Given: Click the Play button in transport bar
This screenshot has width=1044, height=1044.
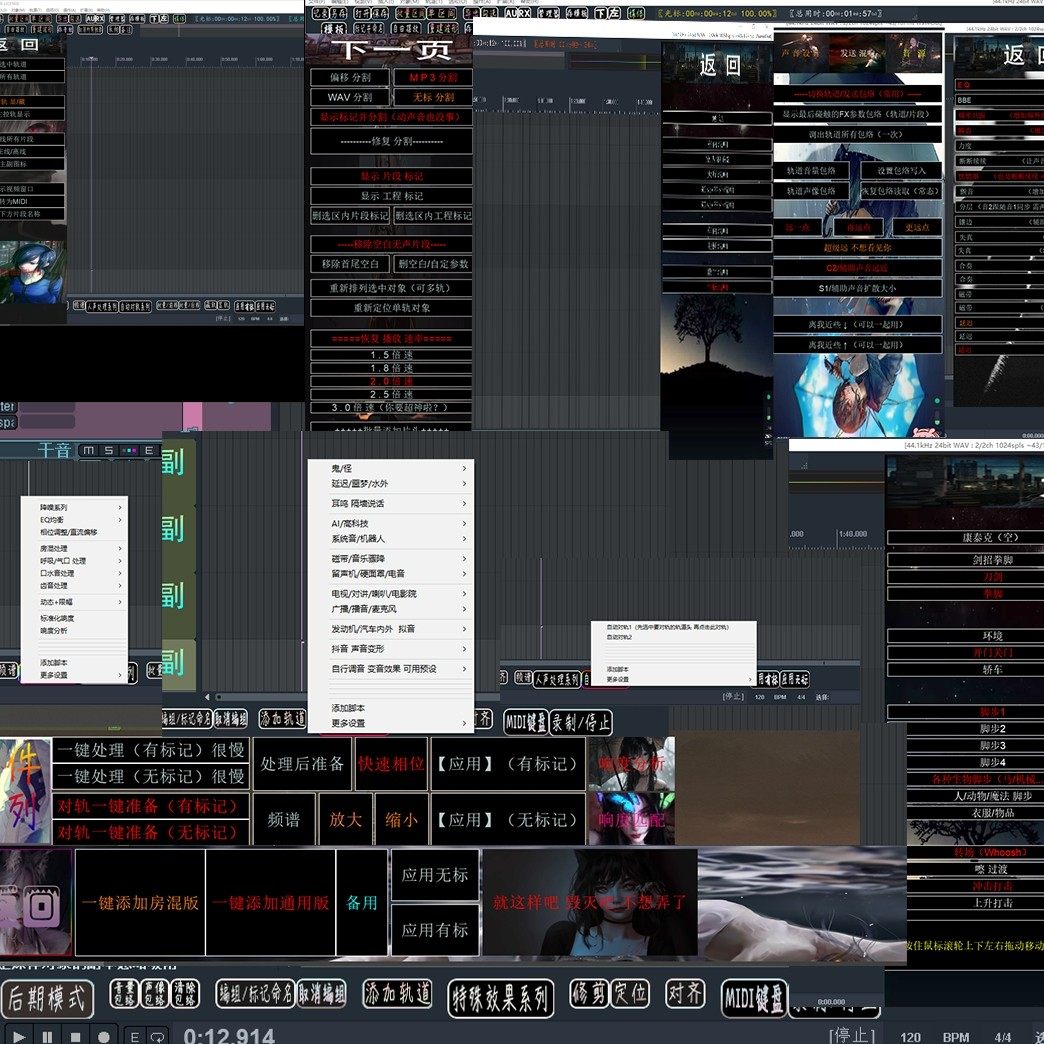Looking at the screenshot, I should click(18, 1037).
